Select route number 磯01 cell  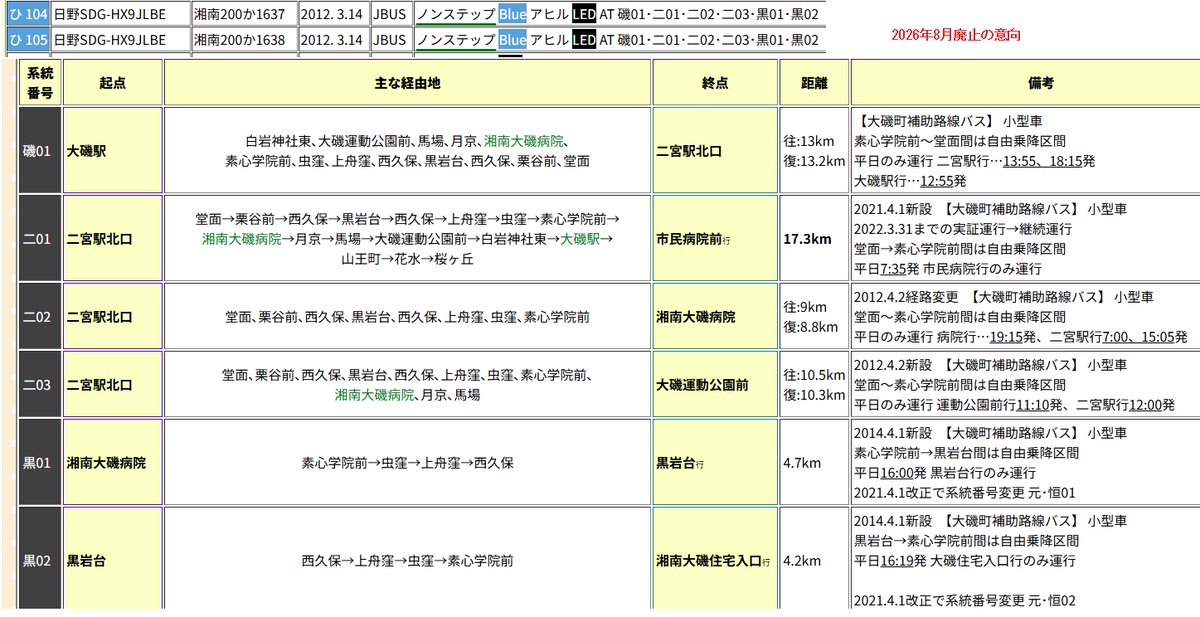click(41, 151)
